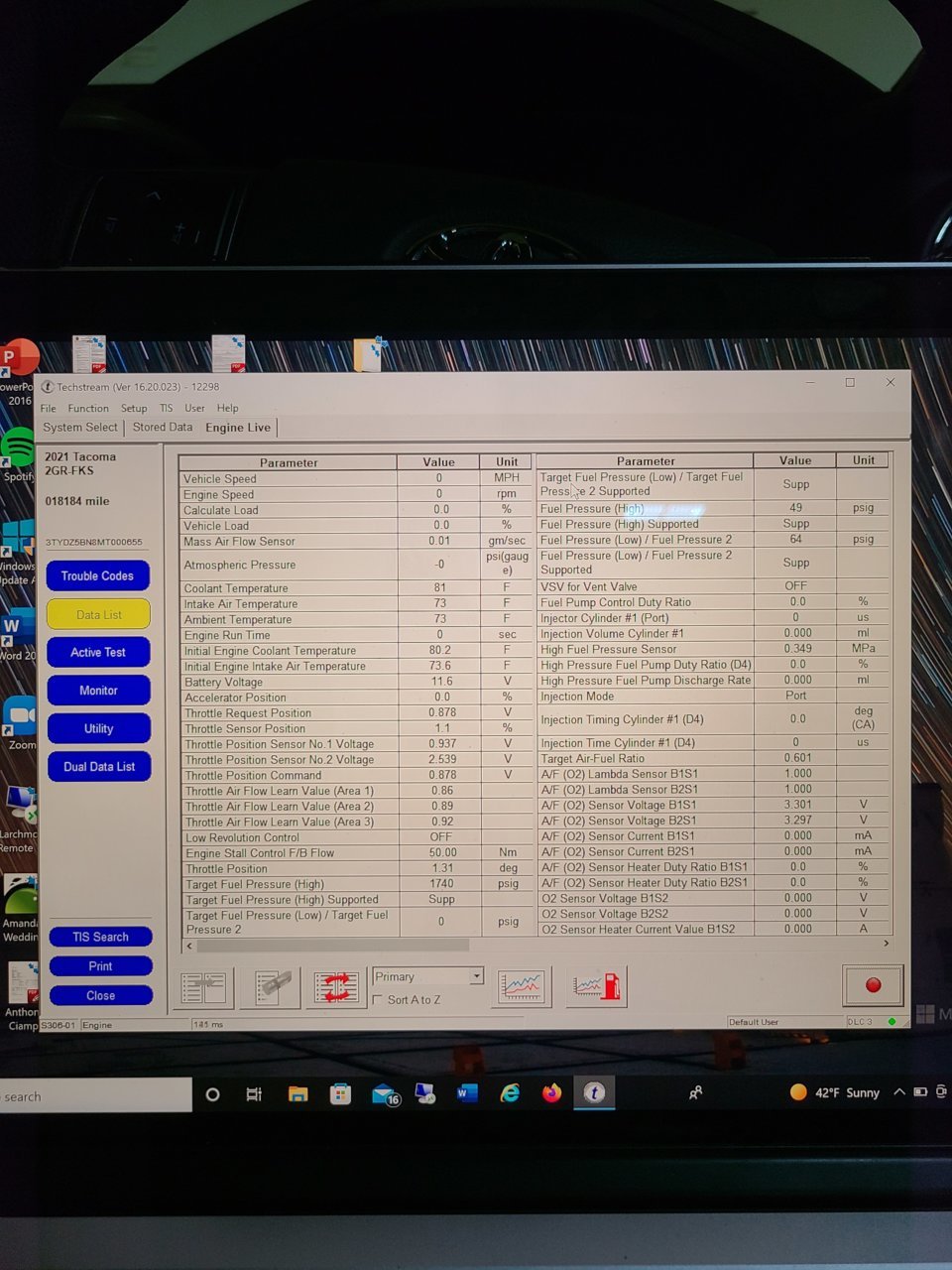The height and width of the screenshot is (1270, 952).
Task: Switch to the Stored Data tab
Action: [x=163, y=427]
